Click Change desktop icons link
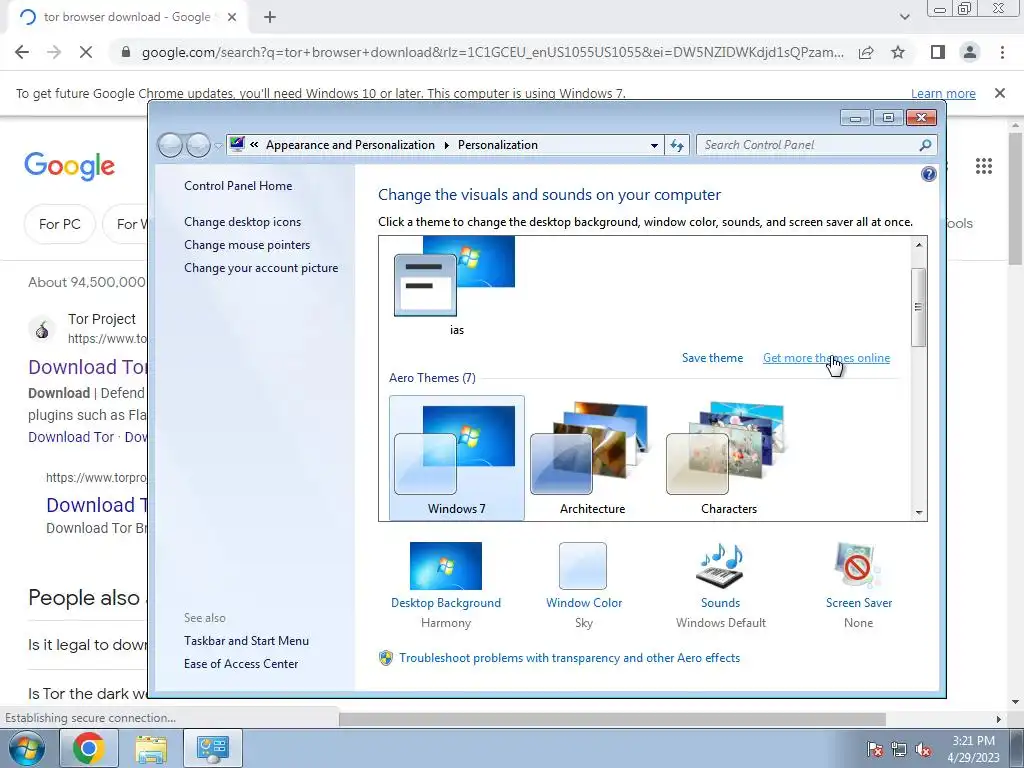 coord(242,221)
